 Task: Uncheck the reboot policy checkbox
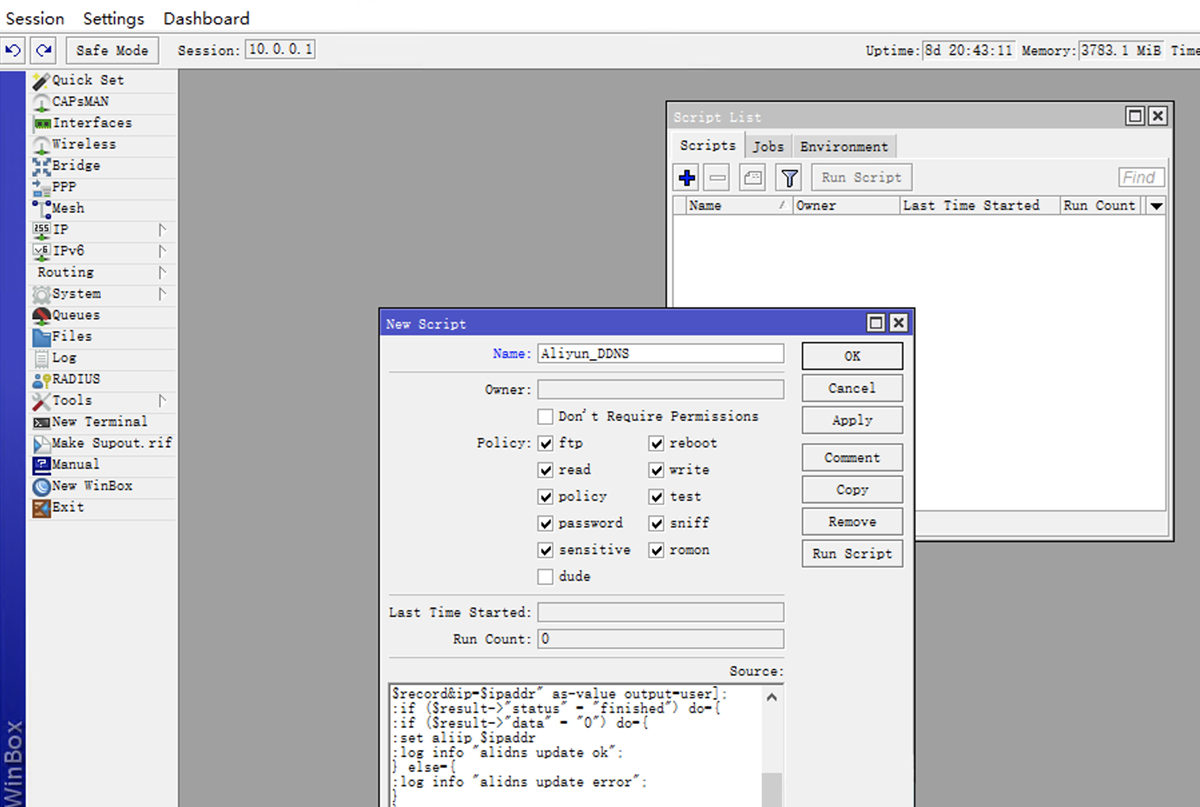click(657, 443)
